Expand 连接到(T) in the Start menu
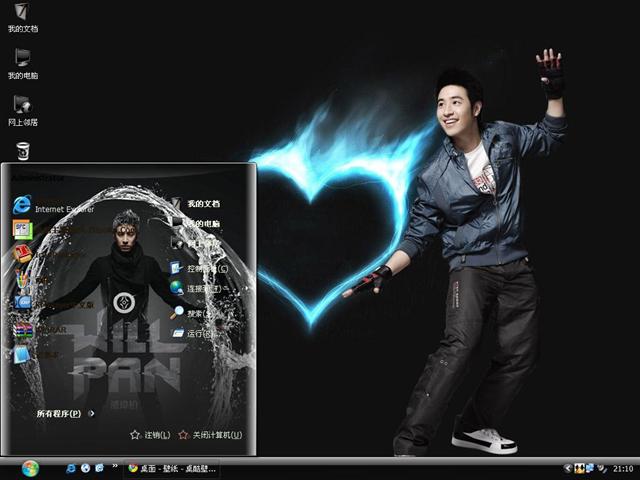The image size is (640, 480). (198, 288)
